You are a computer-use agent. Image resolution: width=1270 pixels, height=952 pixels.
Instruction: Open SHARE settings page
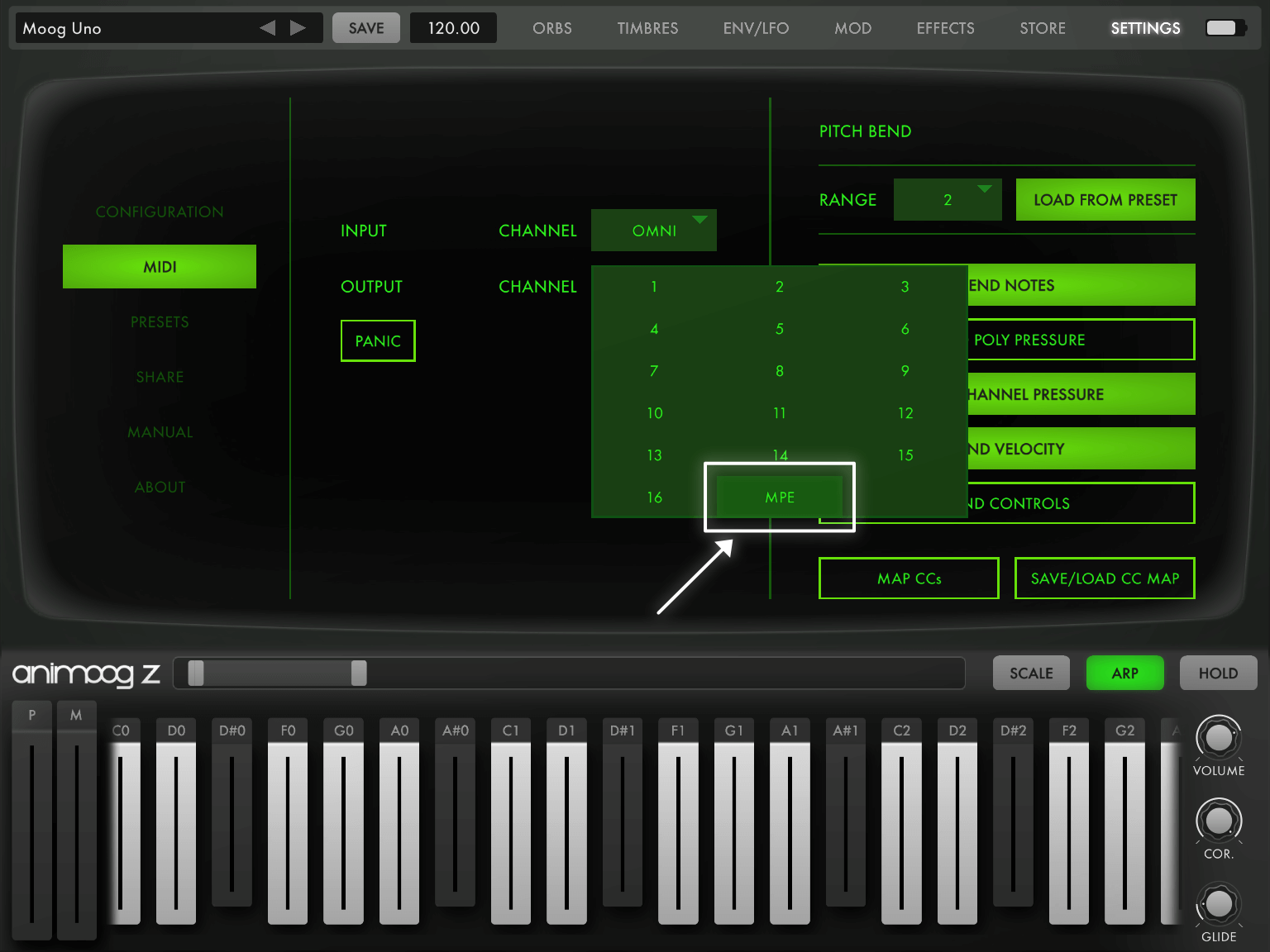tap(160, 377)
